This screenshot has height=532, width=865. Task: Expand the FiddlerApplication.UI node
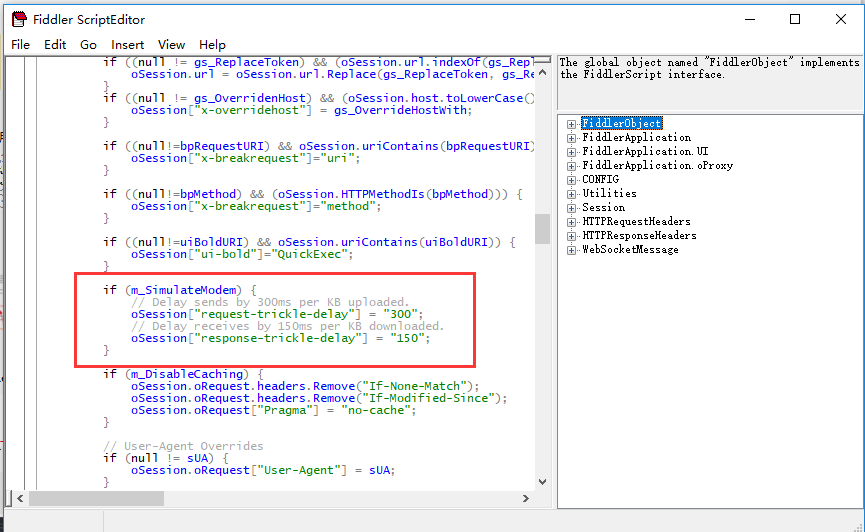(572, 152)
